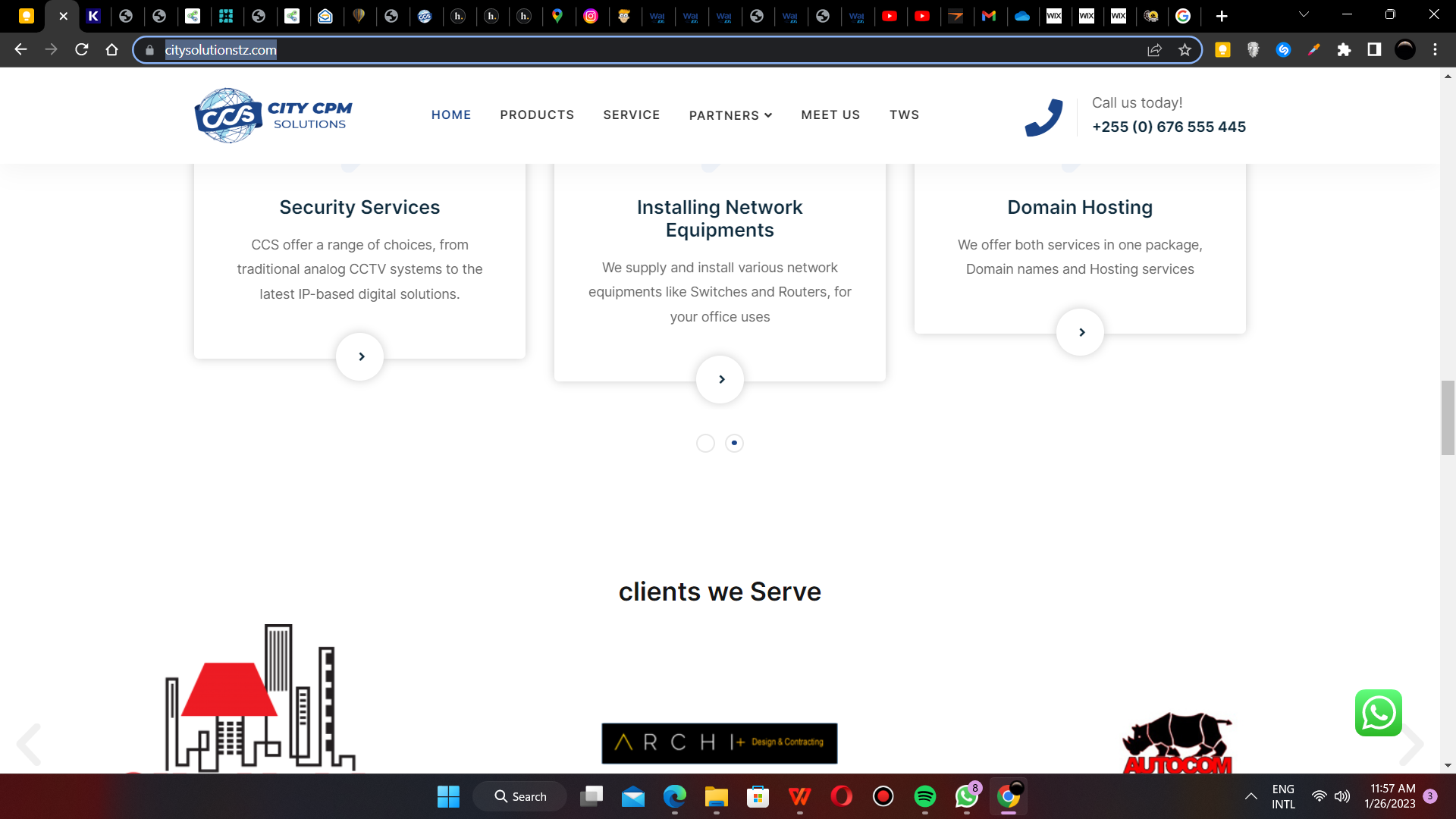Click the share page icon in address bar
This screenshot has width=1456, height=819.
[1154, 50]
